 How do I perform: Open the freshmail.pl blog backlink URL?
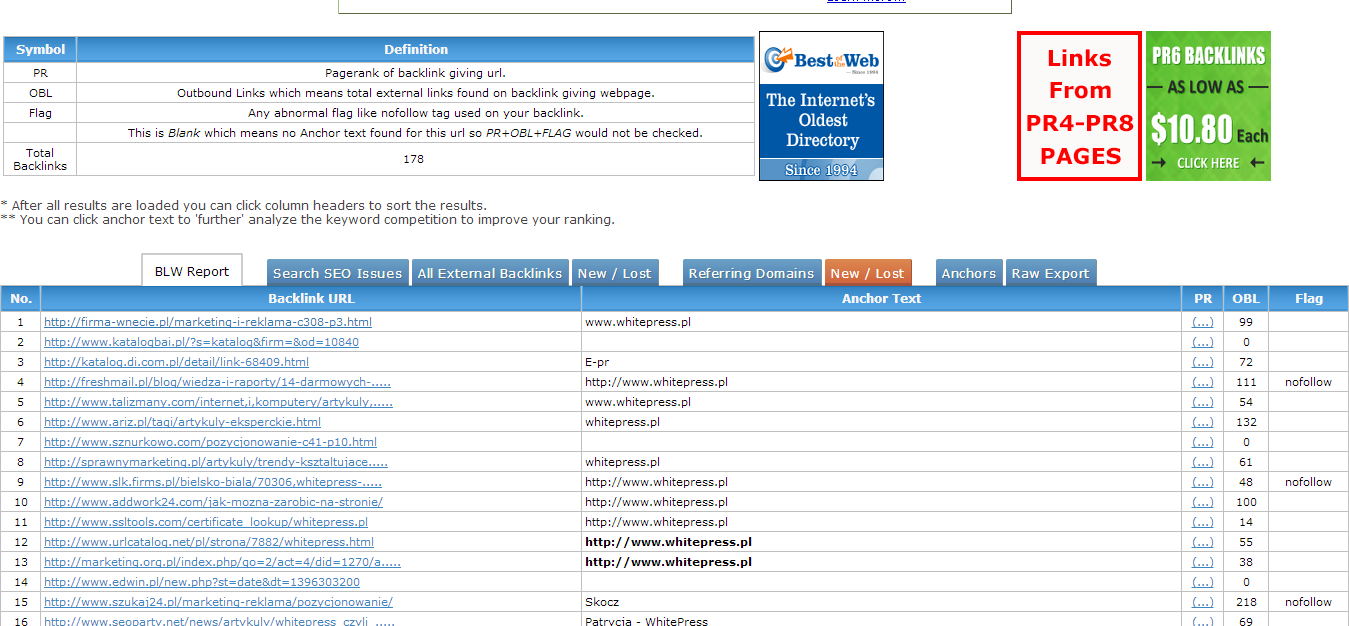pyautogui.click(x=218, y=382)
